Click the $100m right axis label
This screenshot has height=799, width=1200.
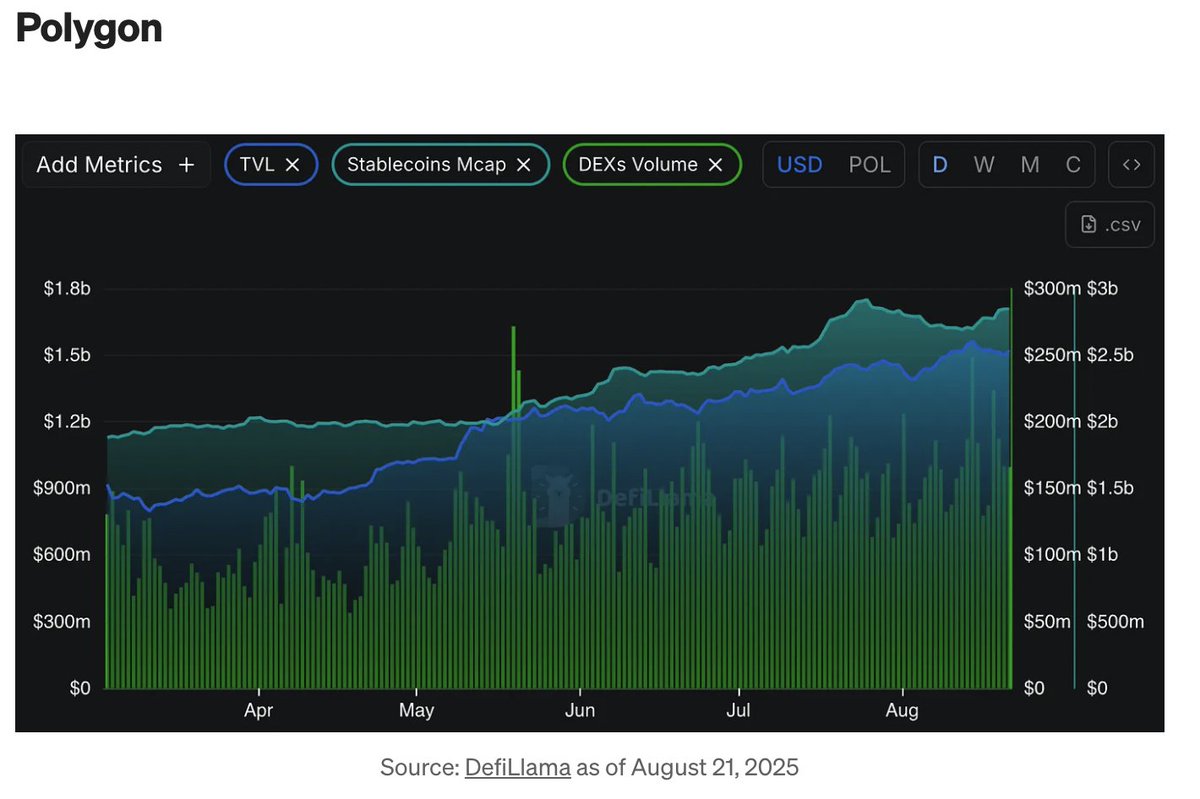point(1053,555)
